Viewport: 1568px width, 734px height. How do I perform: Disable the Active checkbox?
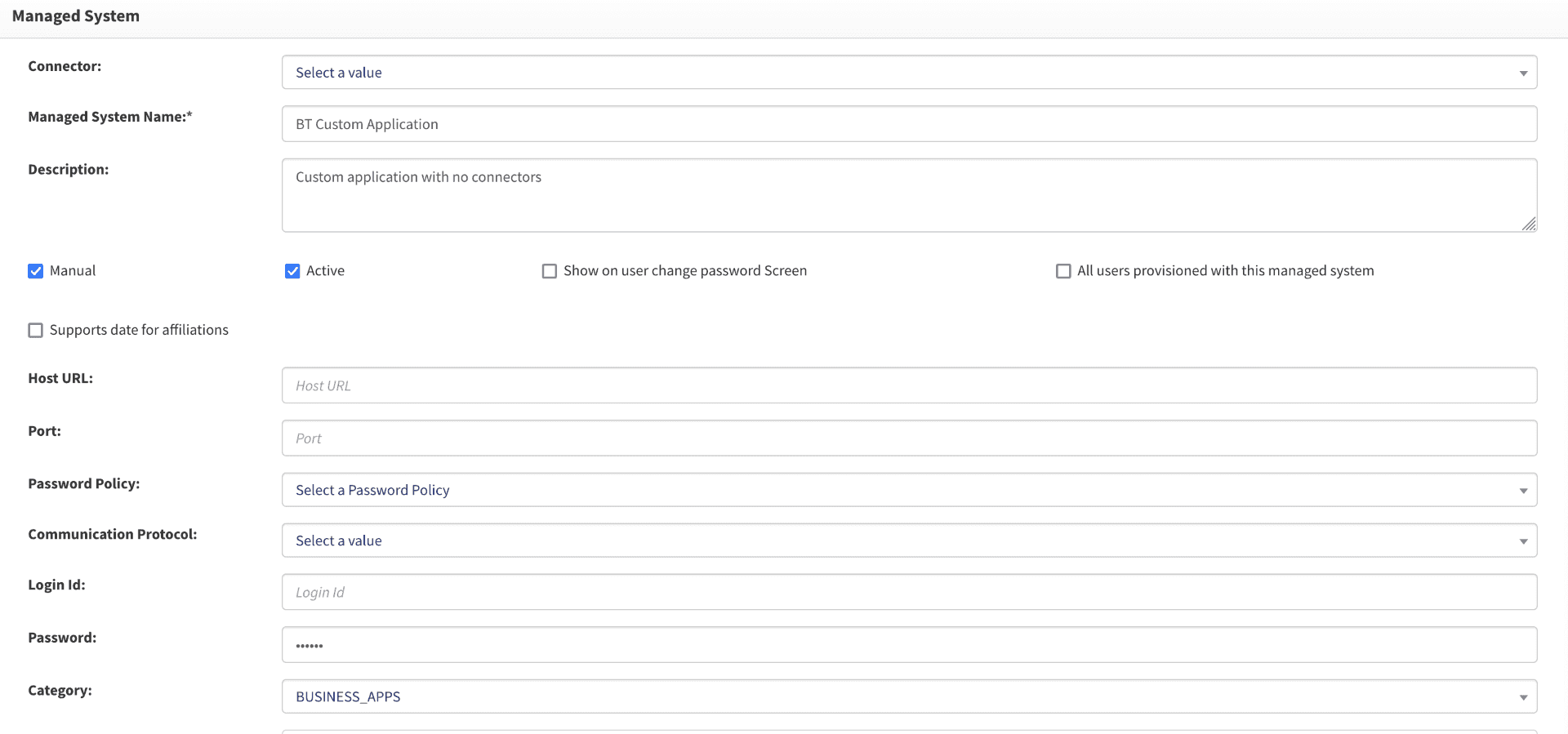coord(292,271)
